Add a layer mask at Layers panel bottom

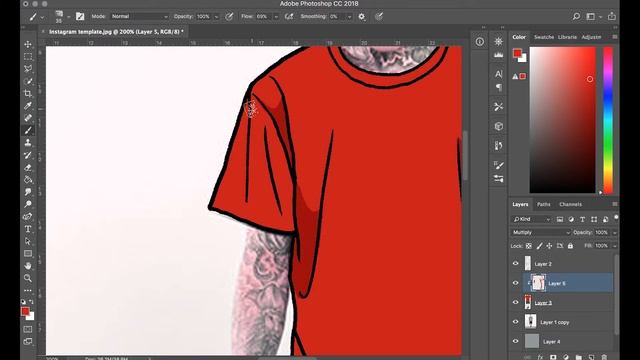553,357
